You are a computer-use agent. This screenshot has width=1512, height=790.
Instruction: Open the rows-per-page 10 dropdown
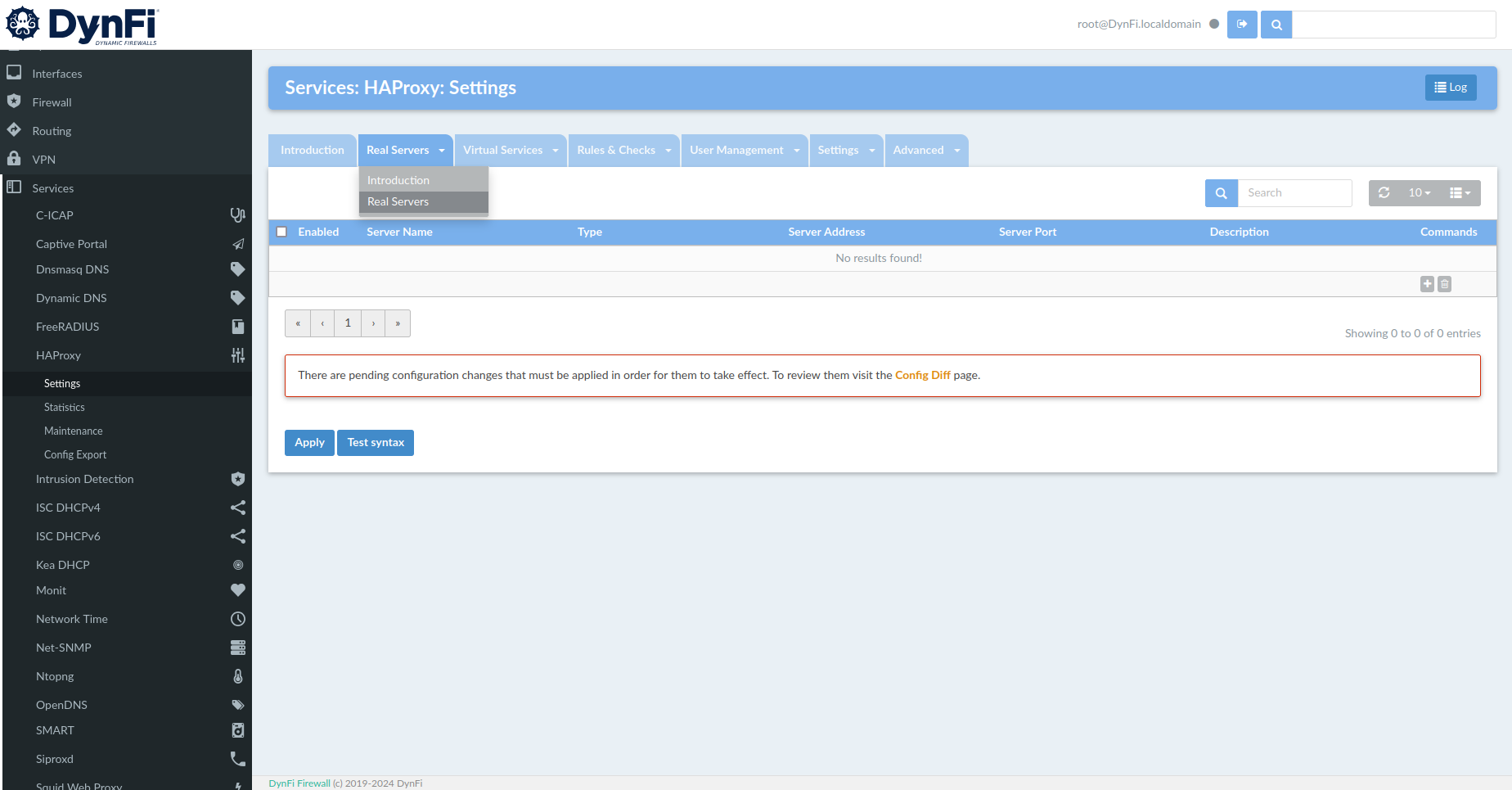(x=1420, y=193)
